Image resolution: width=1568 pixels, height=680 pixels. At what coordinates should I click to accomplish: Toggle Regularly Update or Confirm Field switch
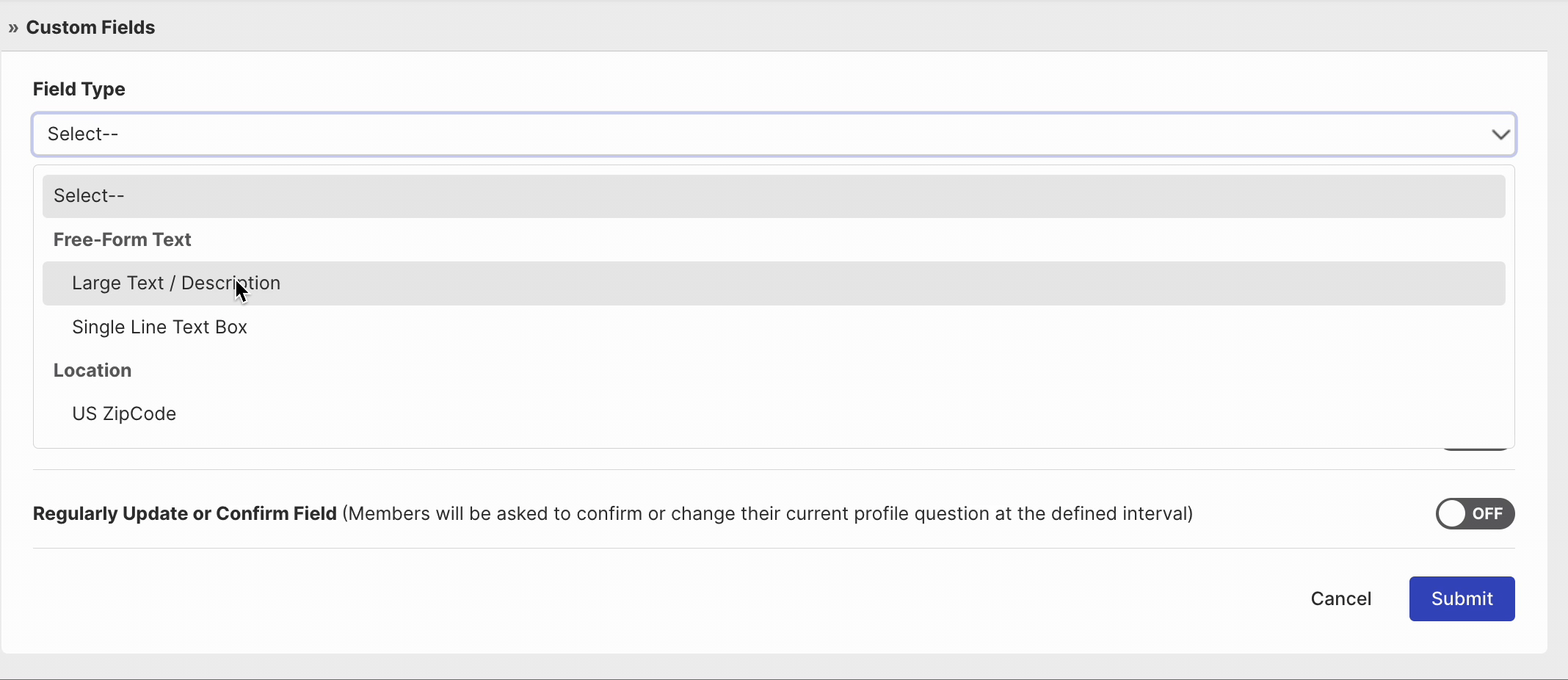tap(1475, 514)
